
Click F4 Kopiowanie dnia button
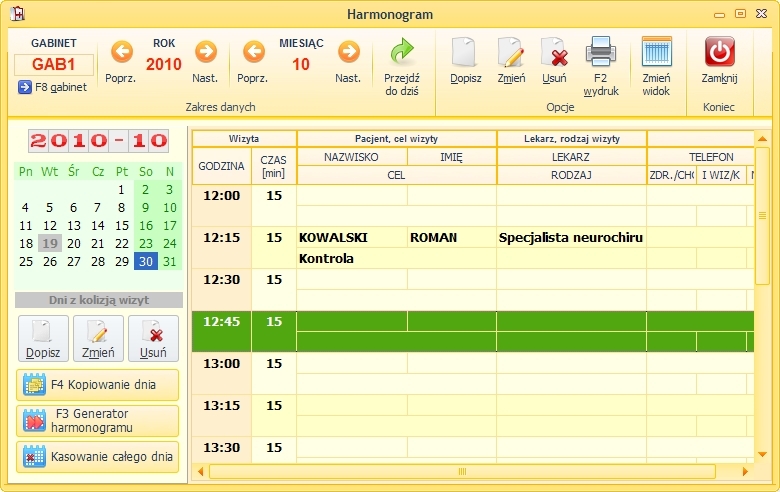[98, 385]
